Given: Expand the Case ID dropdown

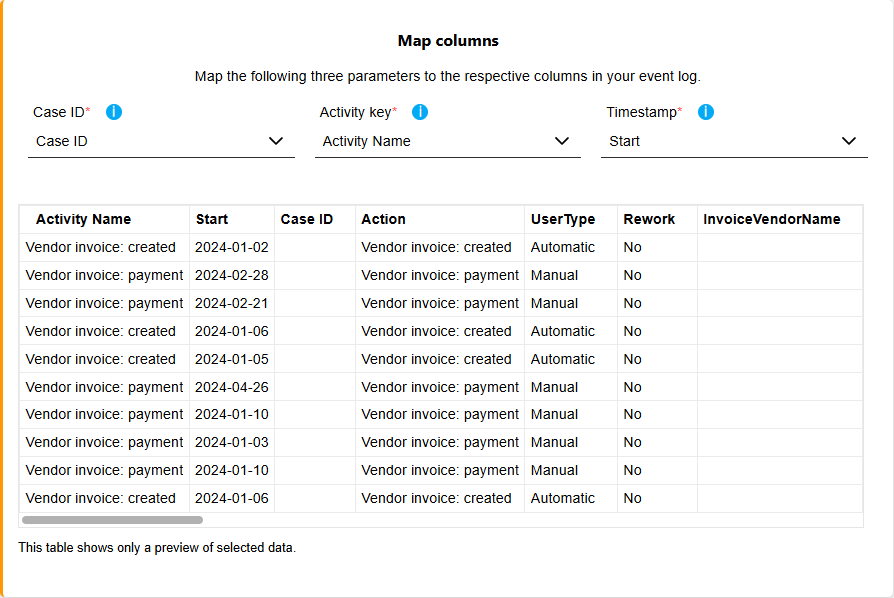Looking at the screenshot, I should tap(161, 141).
